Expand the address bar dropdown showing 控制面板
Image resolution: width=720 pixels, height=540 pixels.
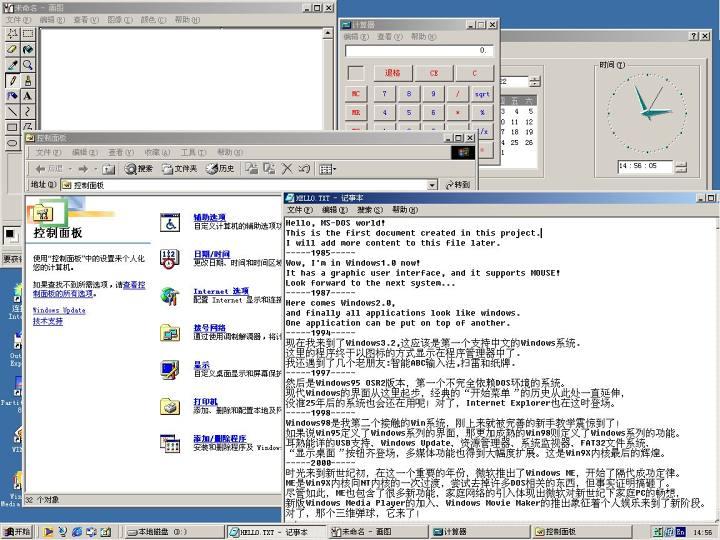click(x=432, y=185)
